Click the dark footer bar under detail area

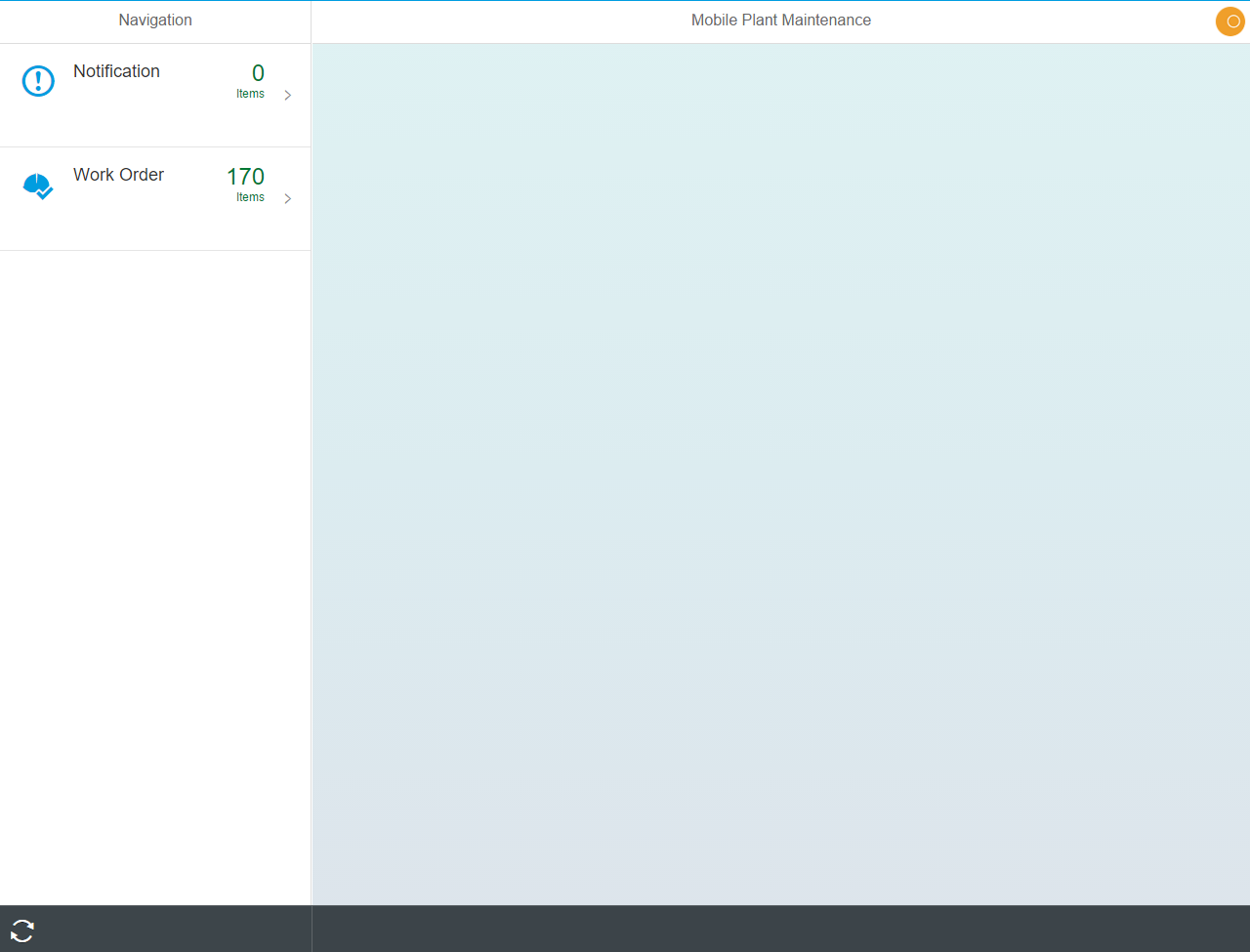pos(780,929)
